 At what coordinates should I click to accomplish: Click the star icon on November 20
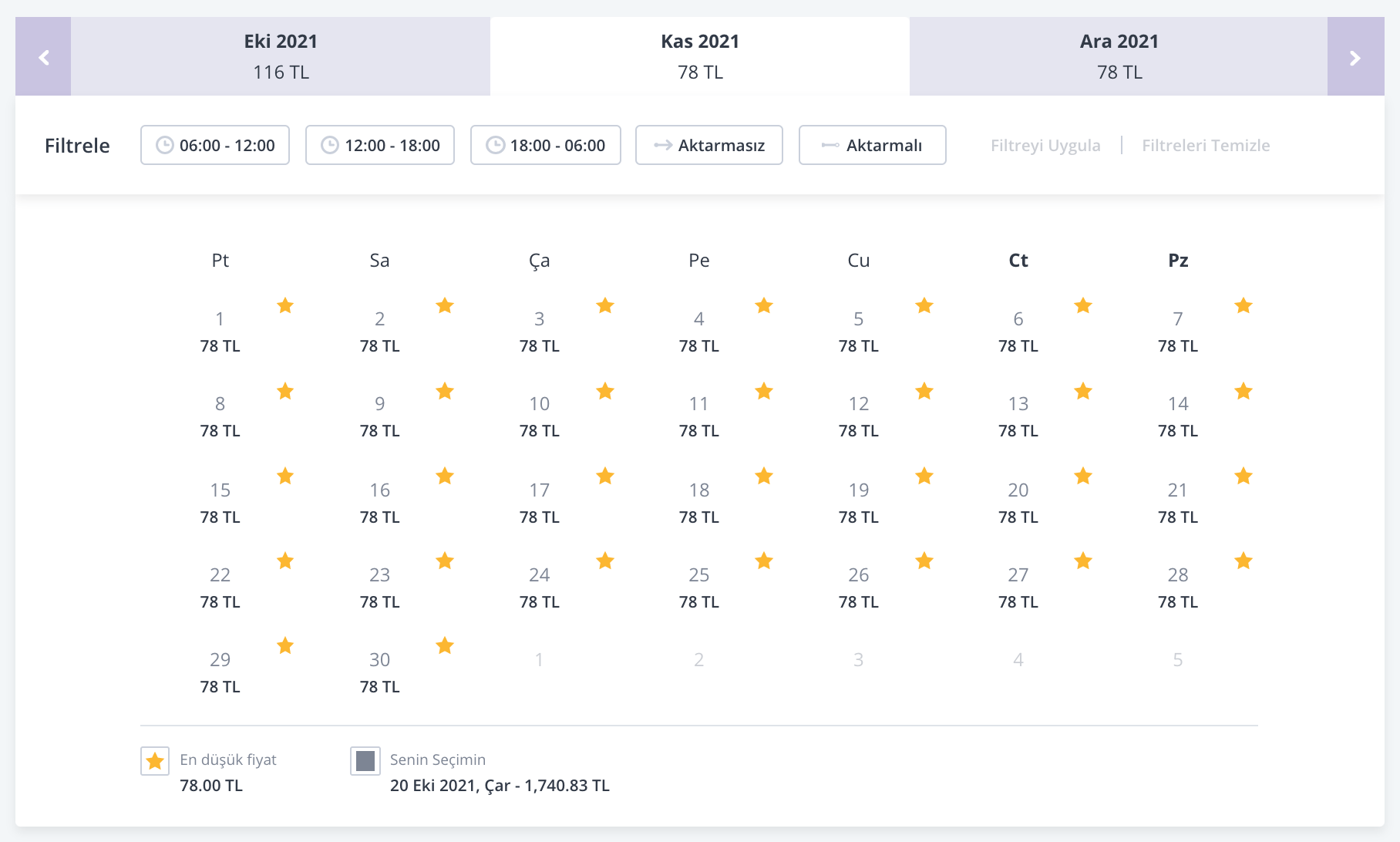click(x=1083, y=476)
